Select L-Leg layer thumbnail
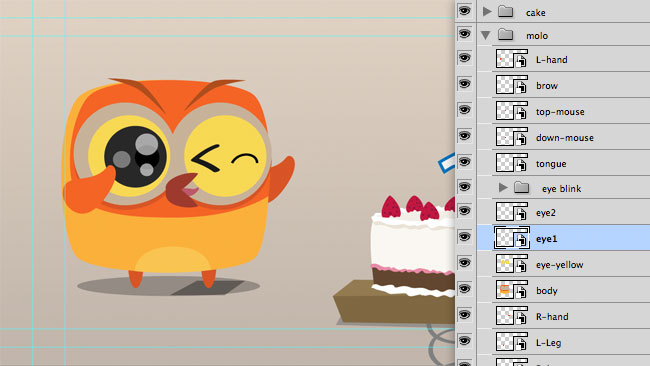The width and height of the screenshot is (650, 366). pyautogui.click(x=512, y=342)
